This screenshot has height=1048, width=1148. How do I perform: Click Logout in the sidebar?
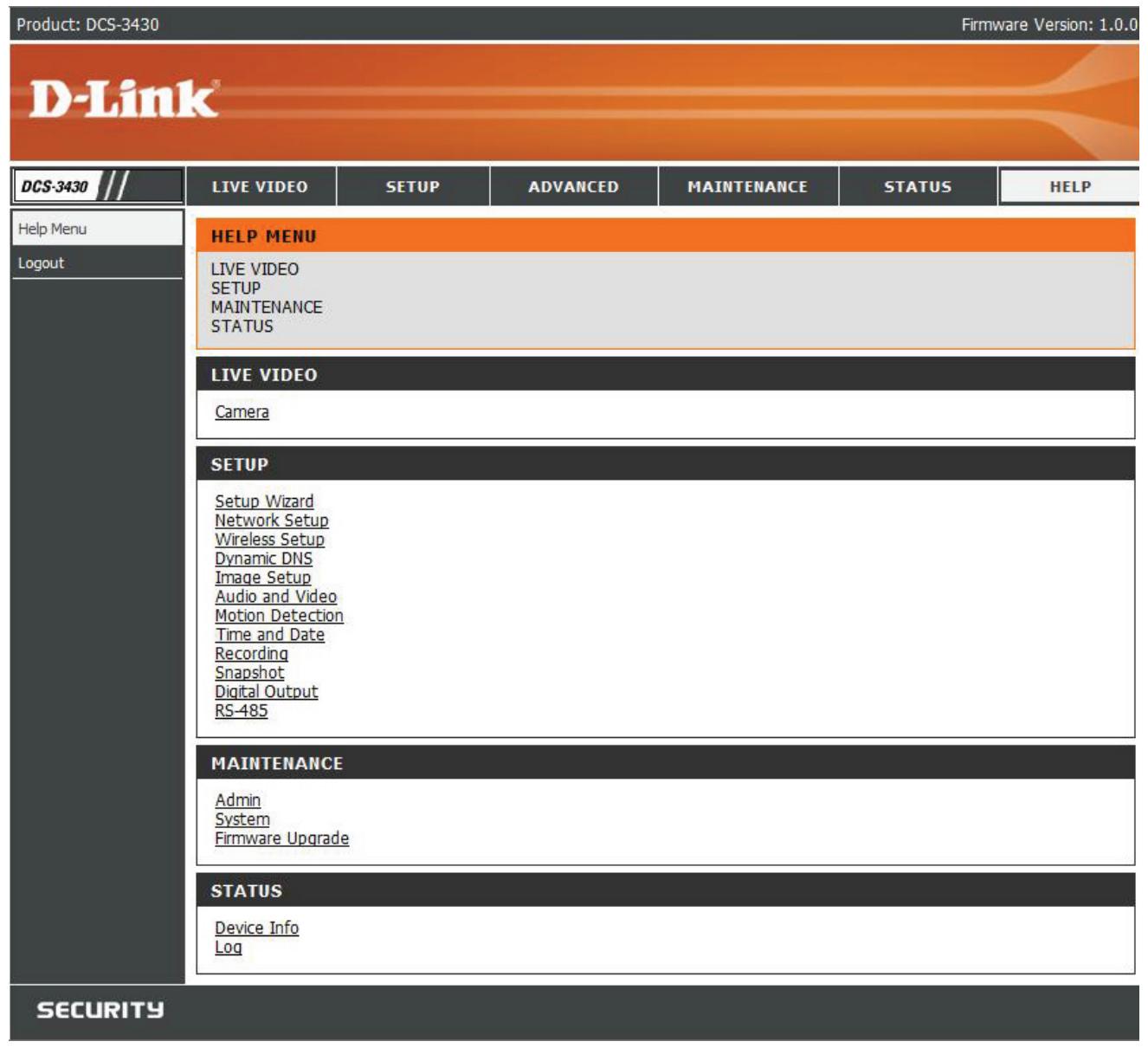point(97,262)
